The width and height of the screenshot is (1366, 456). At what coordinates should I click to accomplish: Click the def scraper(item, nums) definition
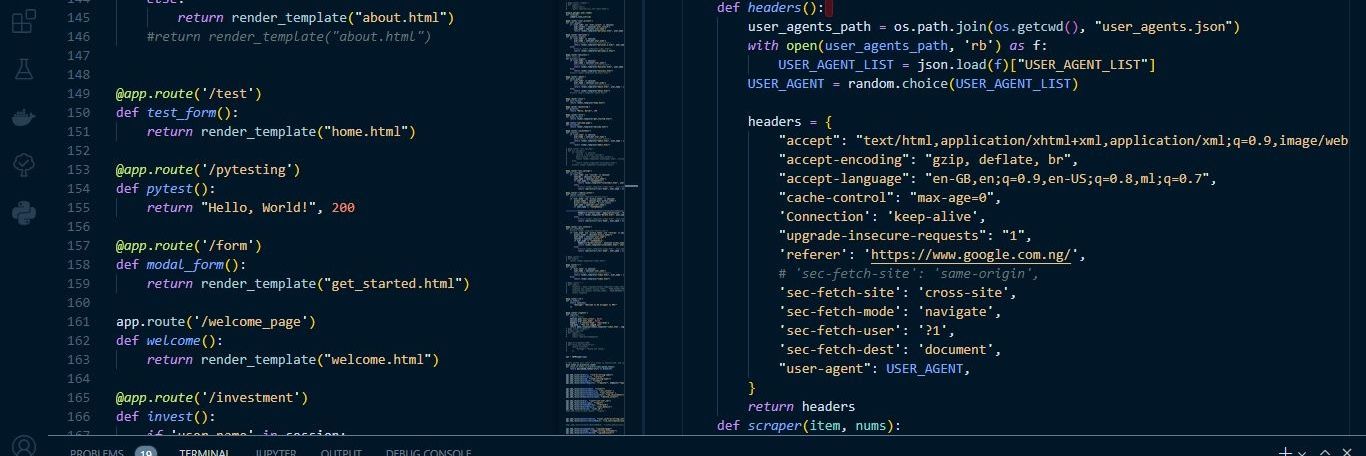(809, 425)
